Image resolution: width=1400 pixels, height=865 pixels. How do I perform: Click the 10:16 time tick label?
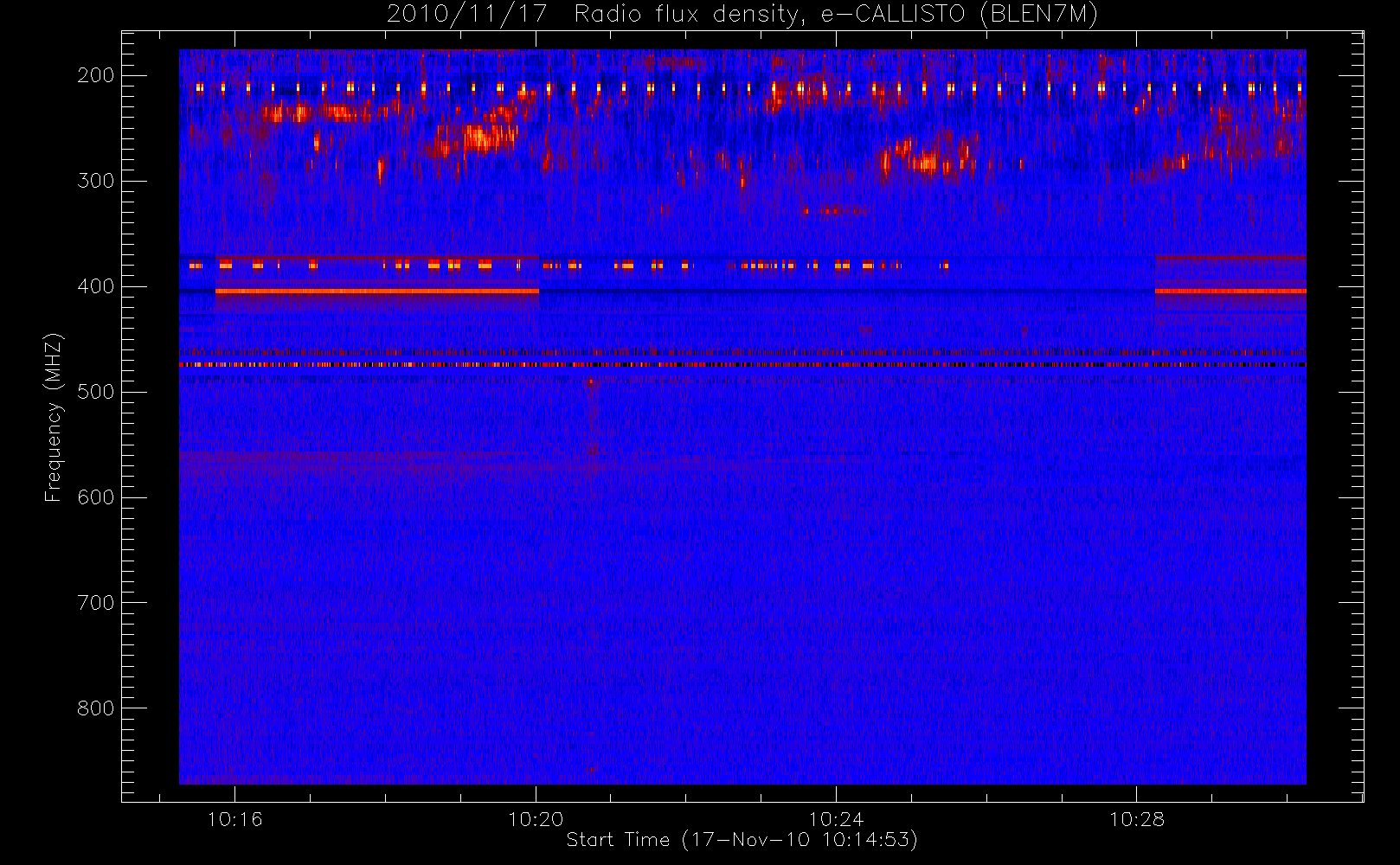234,819
